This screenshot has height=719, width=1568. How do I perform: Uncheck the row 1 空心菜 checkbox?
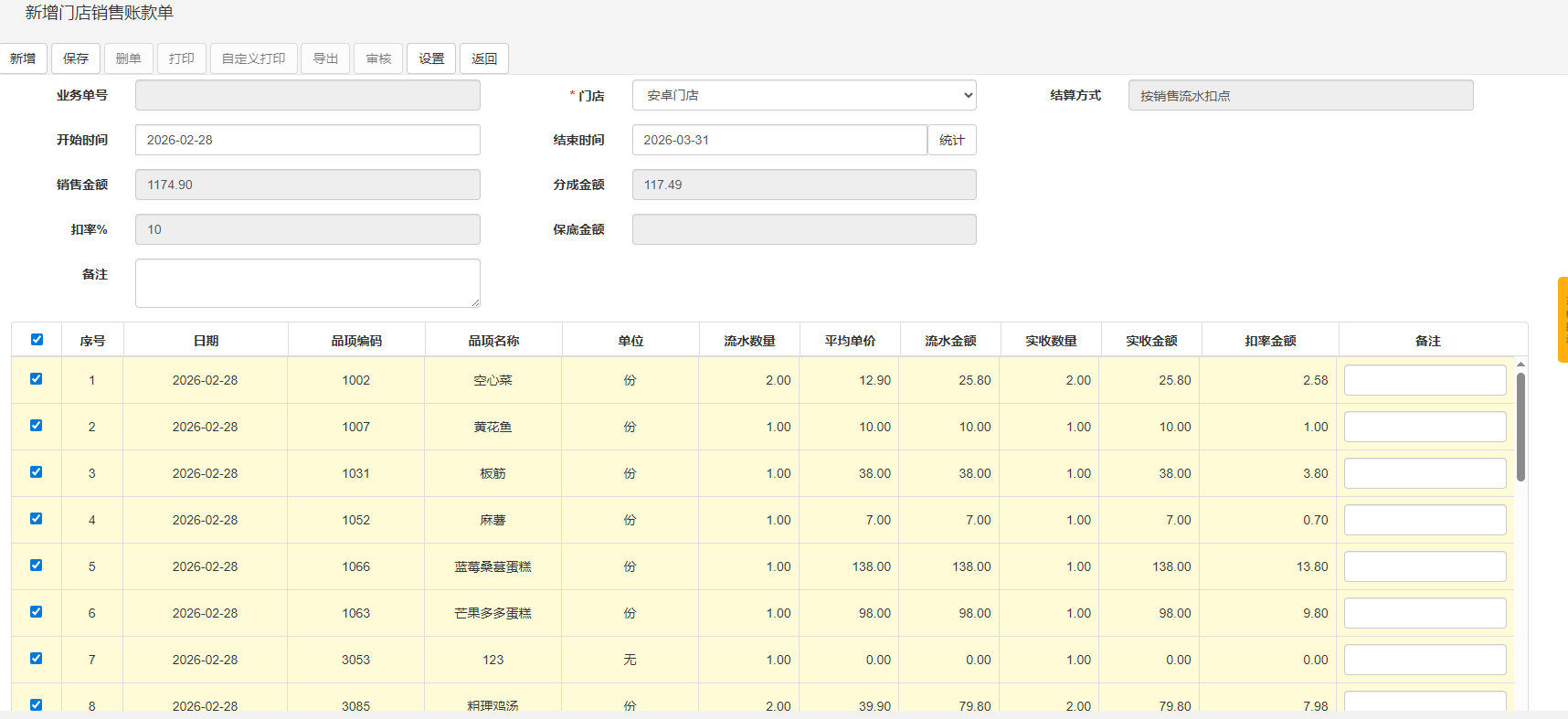[37, 379]
